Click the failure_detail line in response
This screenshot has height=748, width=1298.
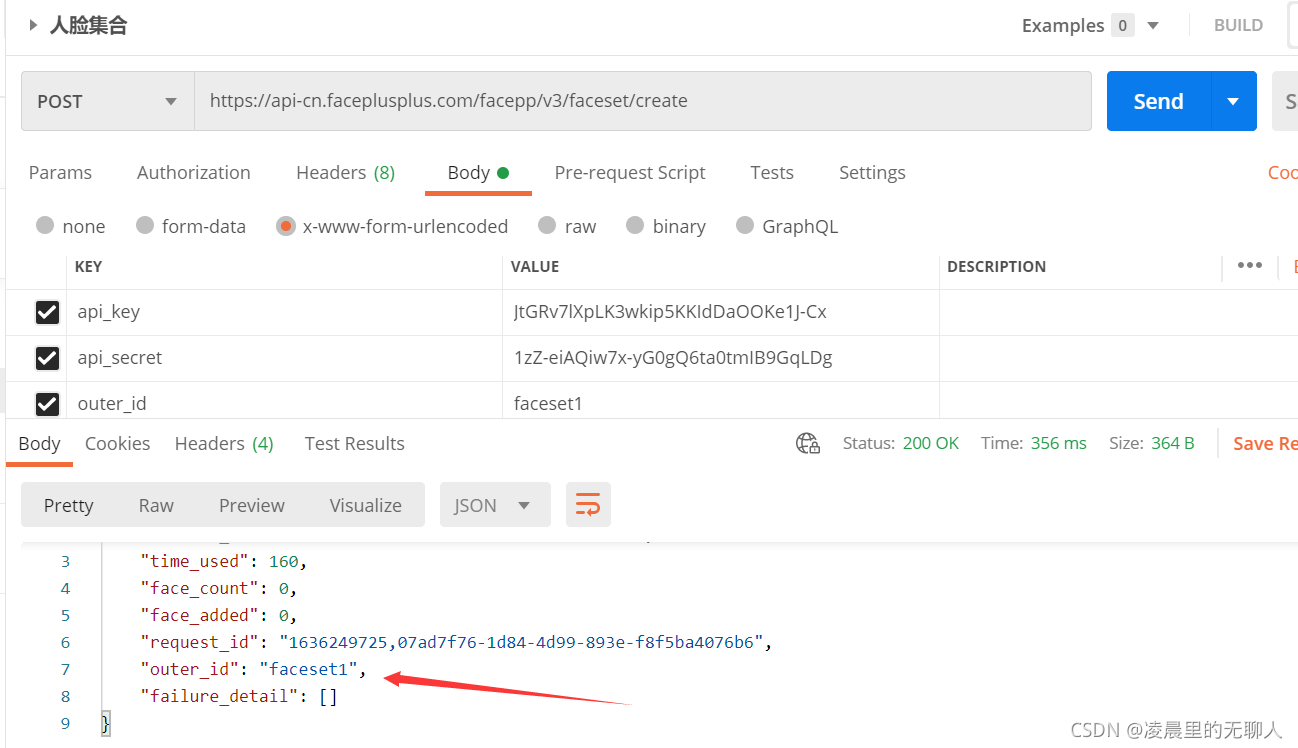click(239, 697)
